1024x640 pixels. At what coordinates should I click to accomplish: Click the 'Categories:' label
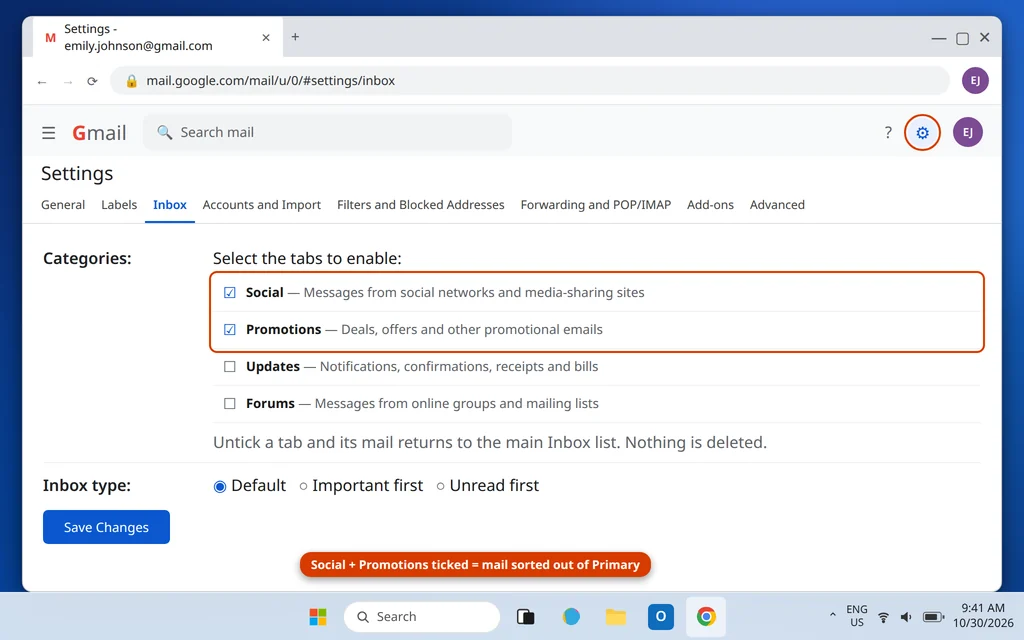pyautogui.click(x=87, y=259)
